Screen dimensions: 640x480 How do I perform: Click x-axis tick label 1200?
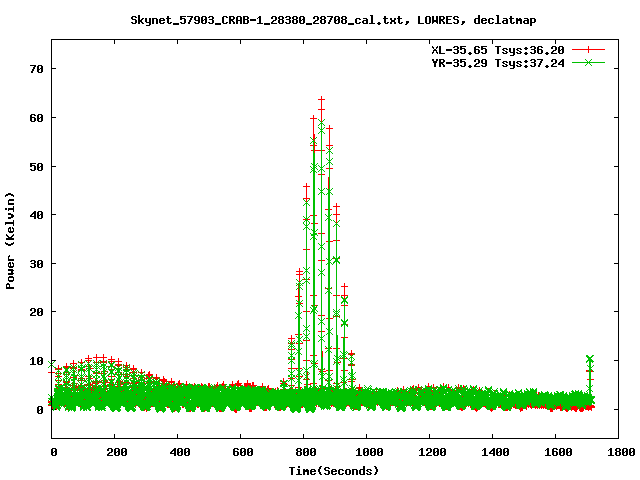[432, 452]
